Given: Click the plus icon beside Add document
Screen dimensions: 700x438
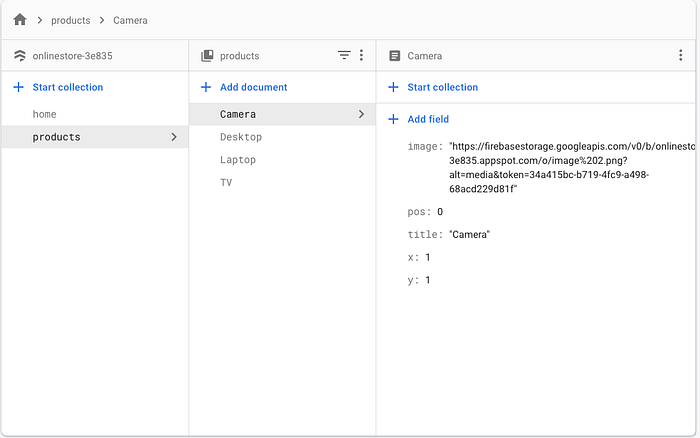Looking at the screenshot, I should [206, 87].
